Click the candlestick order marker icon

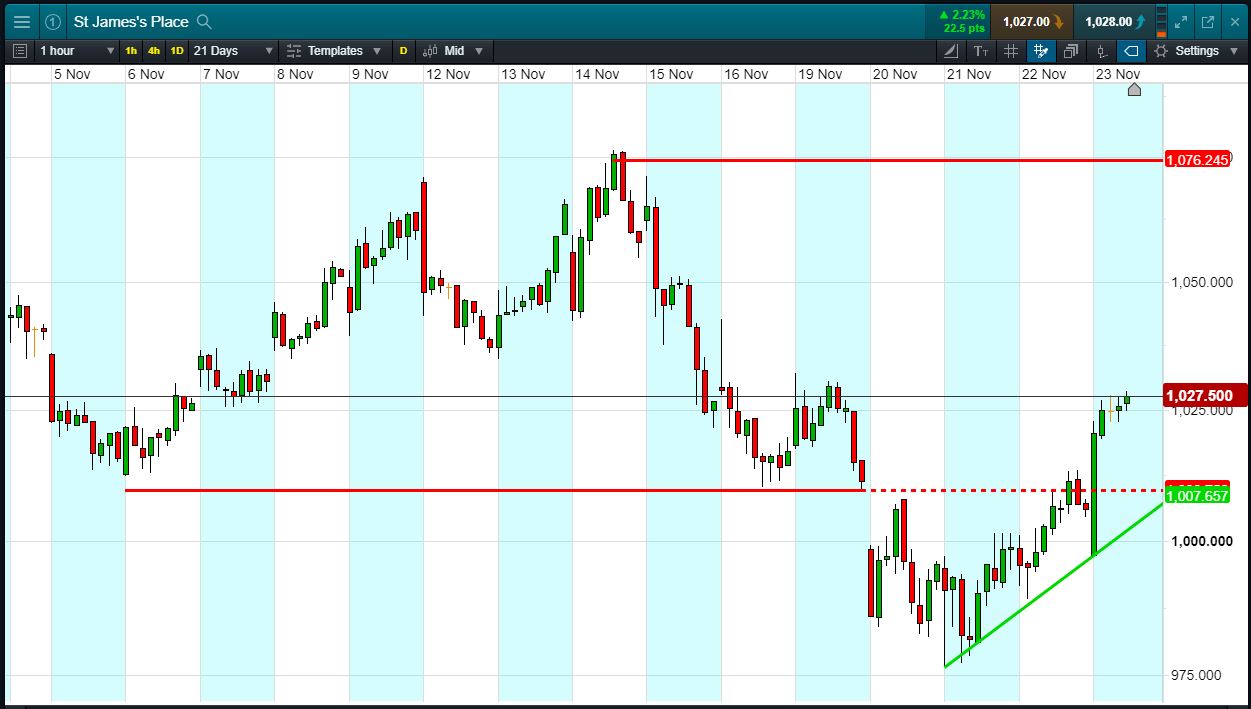[1101, 50]
